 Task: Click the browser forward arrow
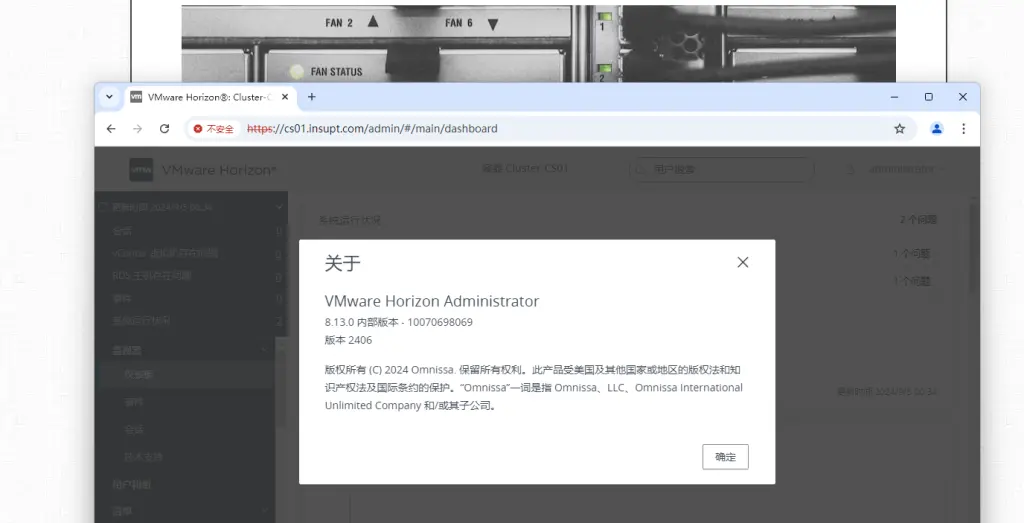pos(138,129)
